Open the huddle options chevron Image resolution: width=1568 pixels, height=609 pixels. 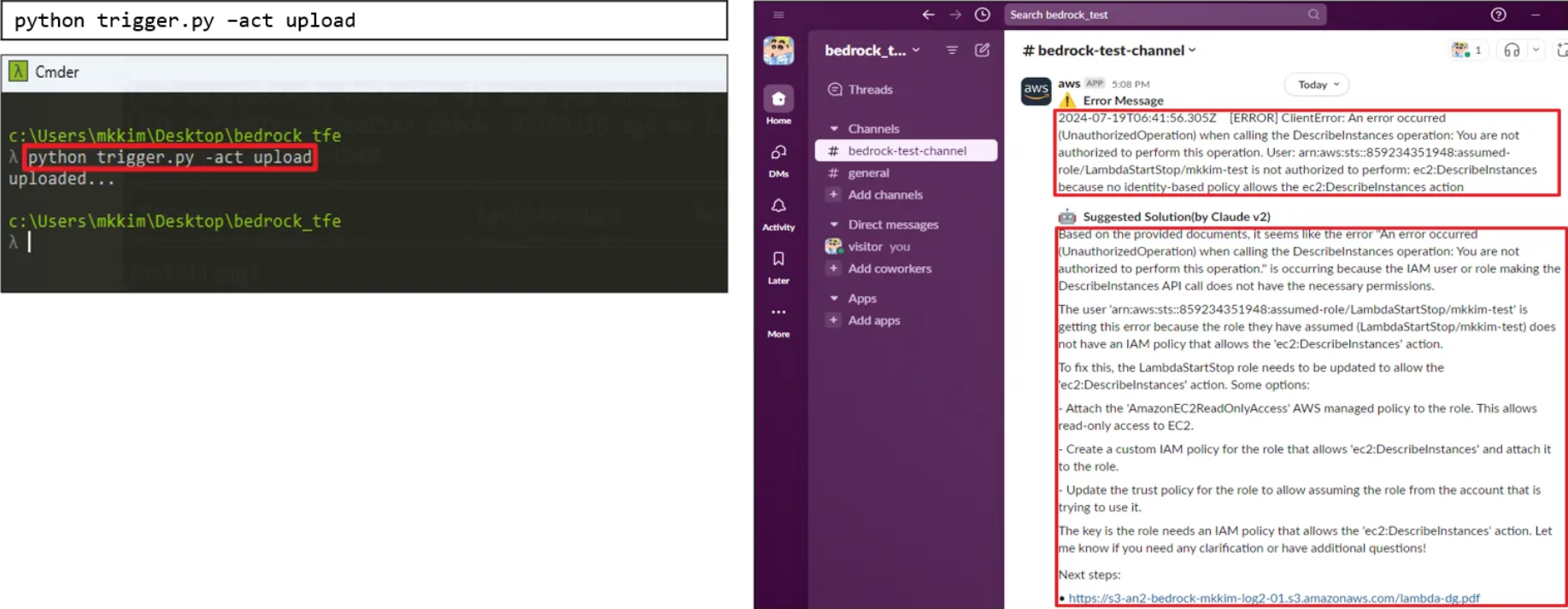pyautogui.click(x=1536, y=50)
